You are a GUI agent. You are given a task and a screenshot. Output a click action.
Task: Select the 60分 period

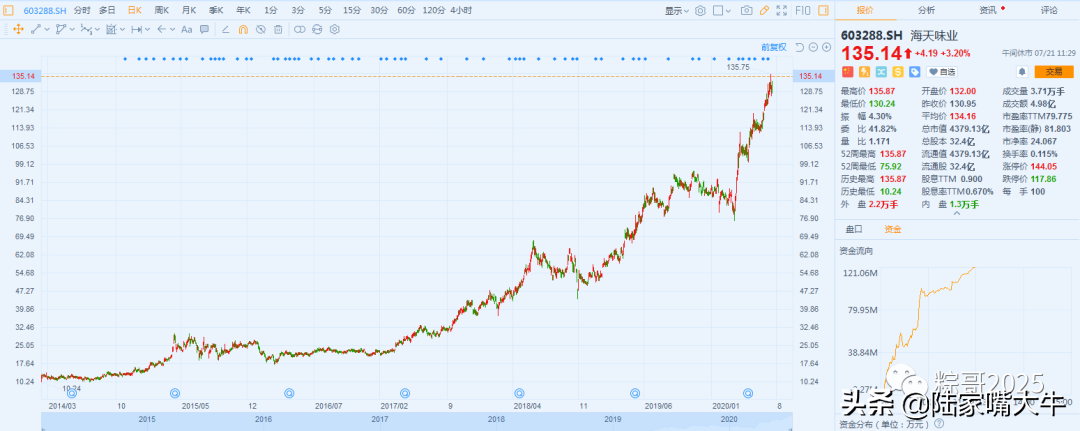(x=406, y=10)
